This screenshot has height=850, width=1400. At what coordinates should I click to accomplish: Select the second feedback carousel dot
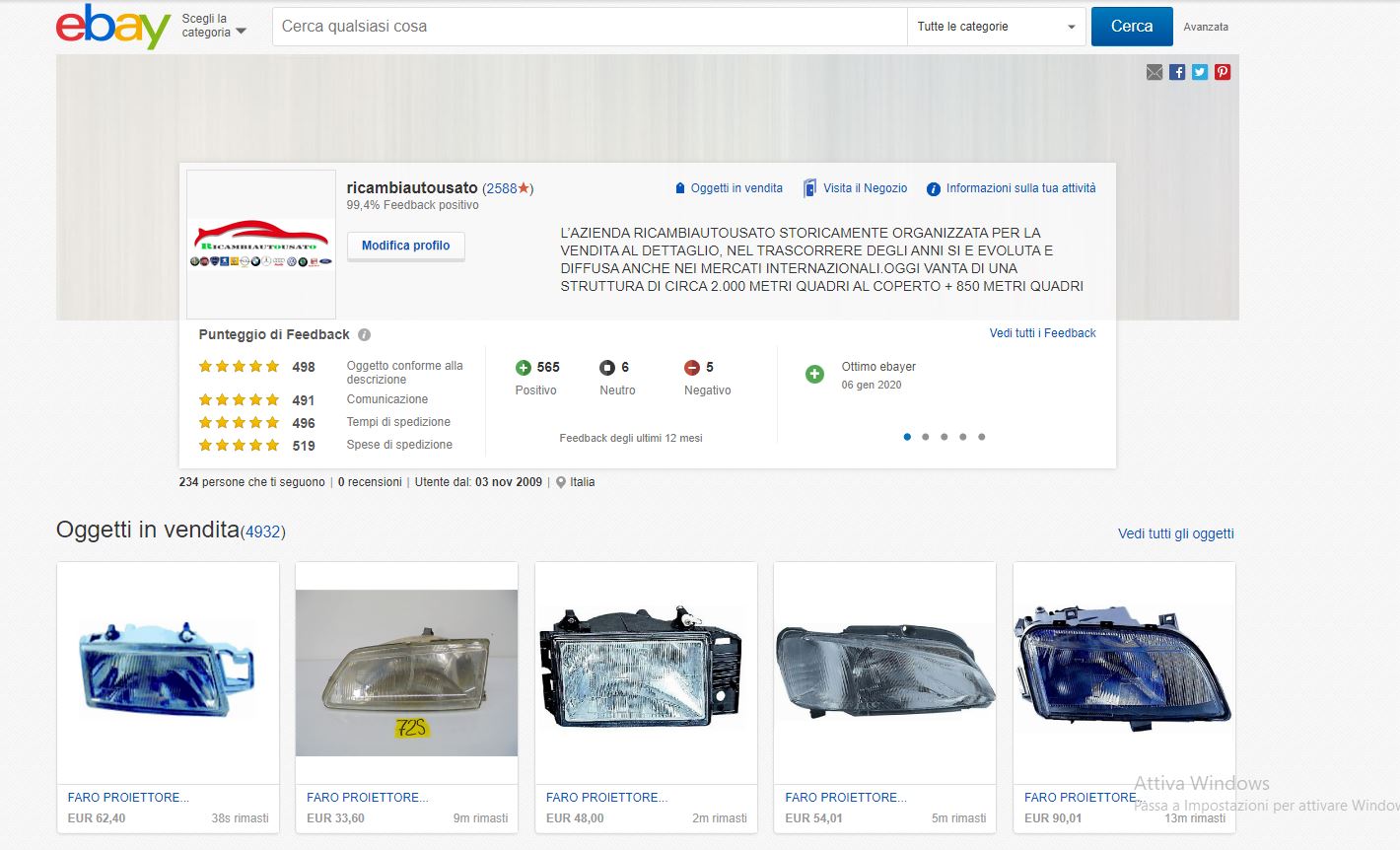(x=926, y=437)
